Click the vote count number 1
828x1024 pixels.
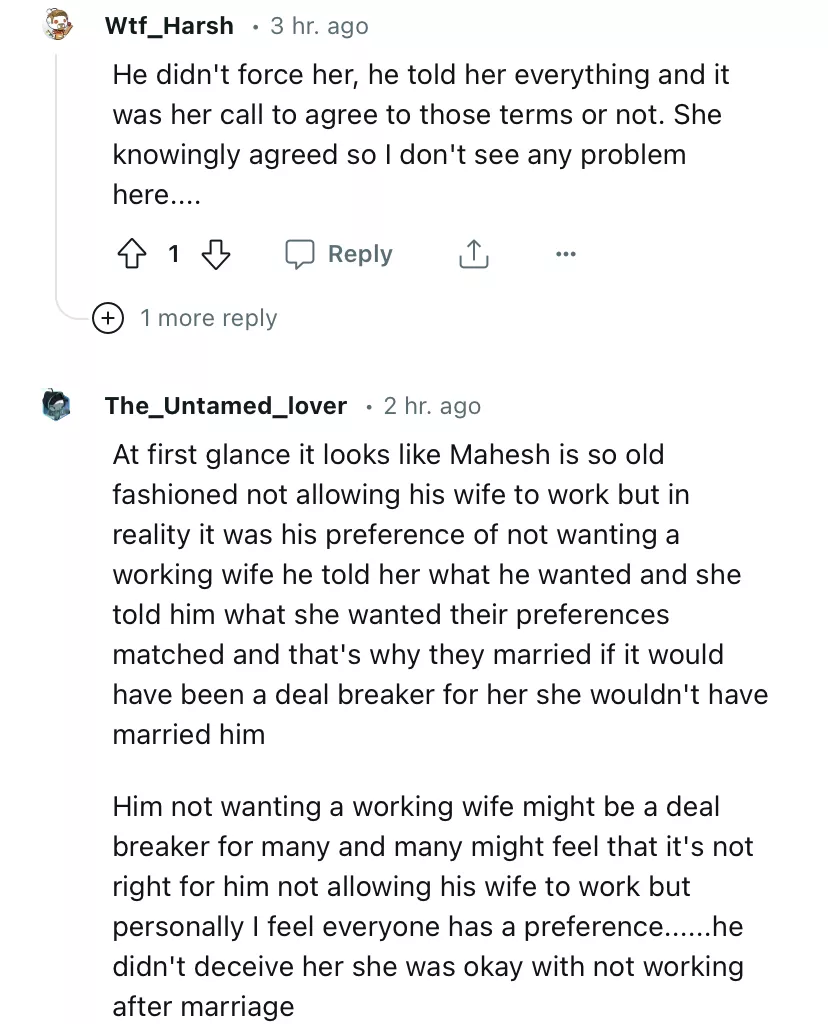(173, 255)
